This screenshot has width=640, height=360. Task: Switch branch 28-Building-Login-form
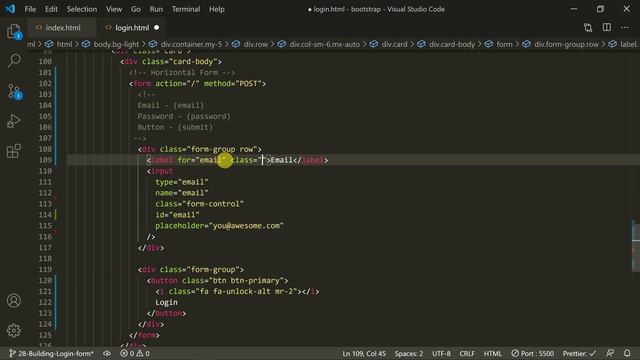pos(51,353)
